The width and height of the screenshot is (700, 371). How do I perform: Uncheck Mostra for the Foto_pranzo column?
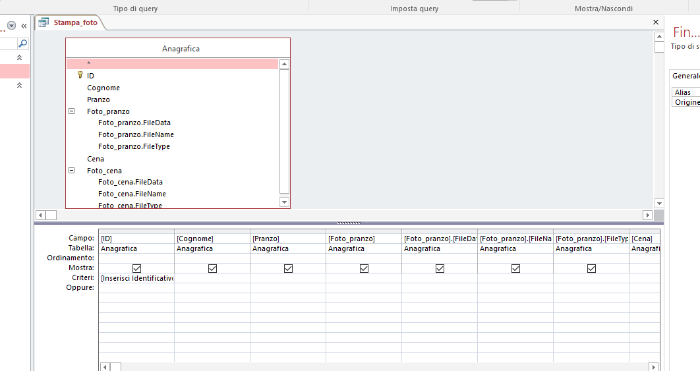[364, 268]
